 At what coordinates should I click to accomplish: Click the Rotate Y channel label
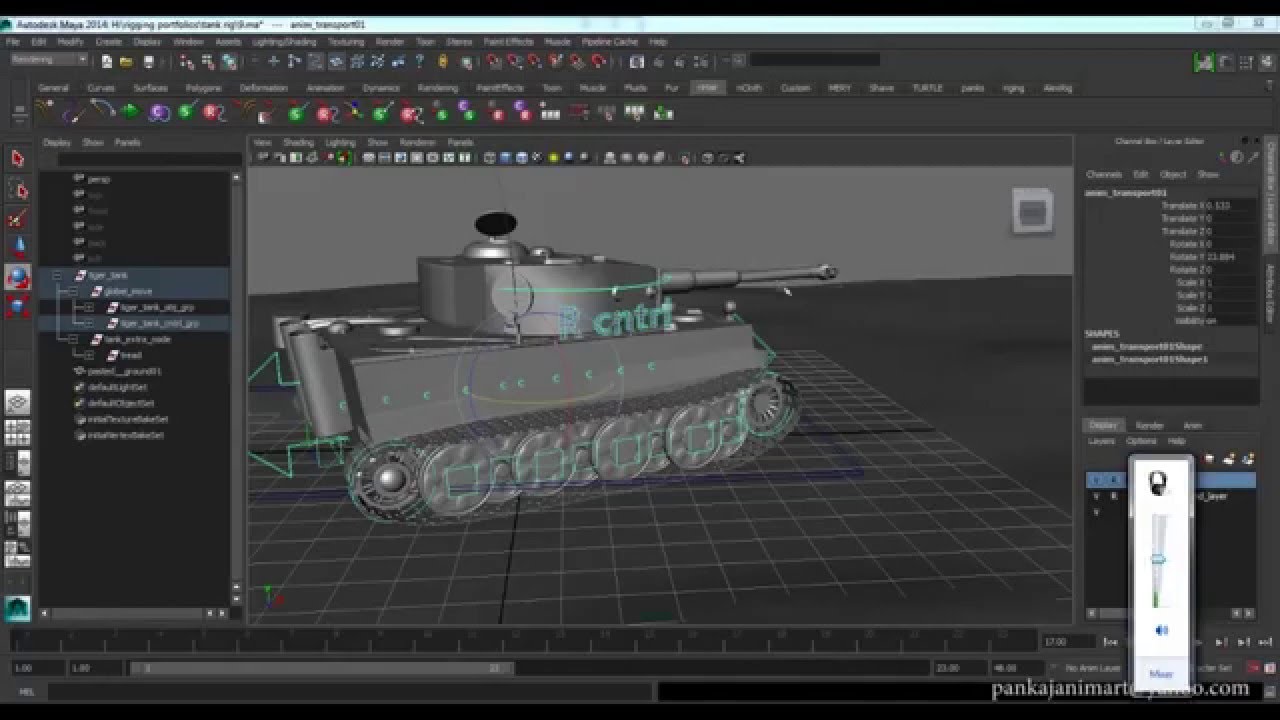1190,257
